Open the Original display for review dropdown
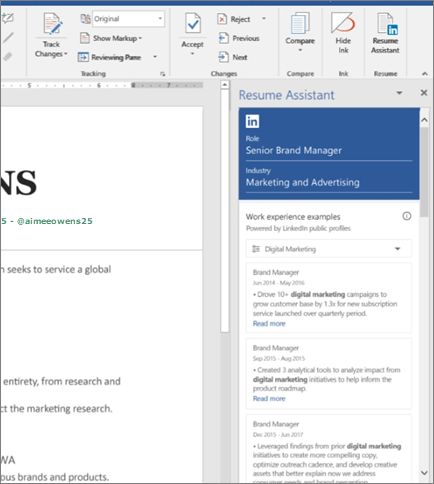This screenshot has width=434, height=484. (128, 19)
